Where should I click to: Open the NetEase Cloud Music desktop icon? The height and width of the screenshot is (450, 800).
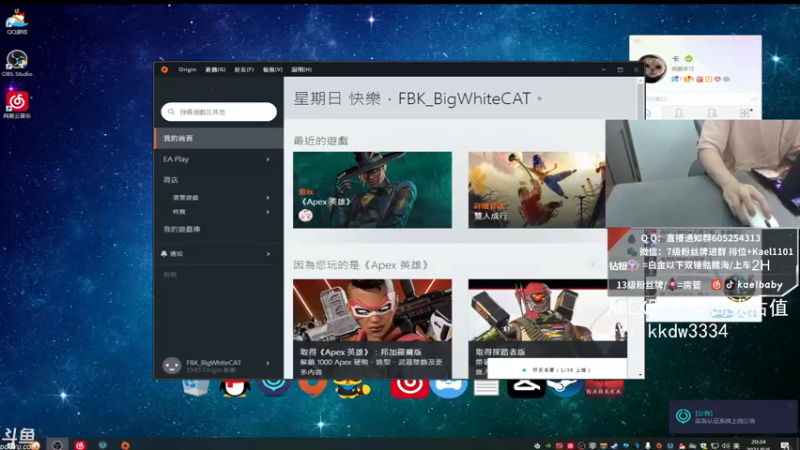point(17,105)
